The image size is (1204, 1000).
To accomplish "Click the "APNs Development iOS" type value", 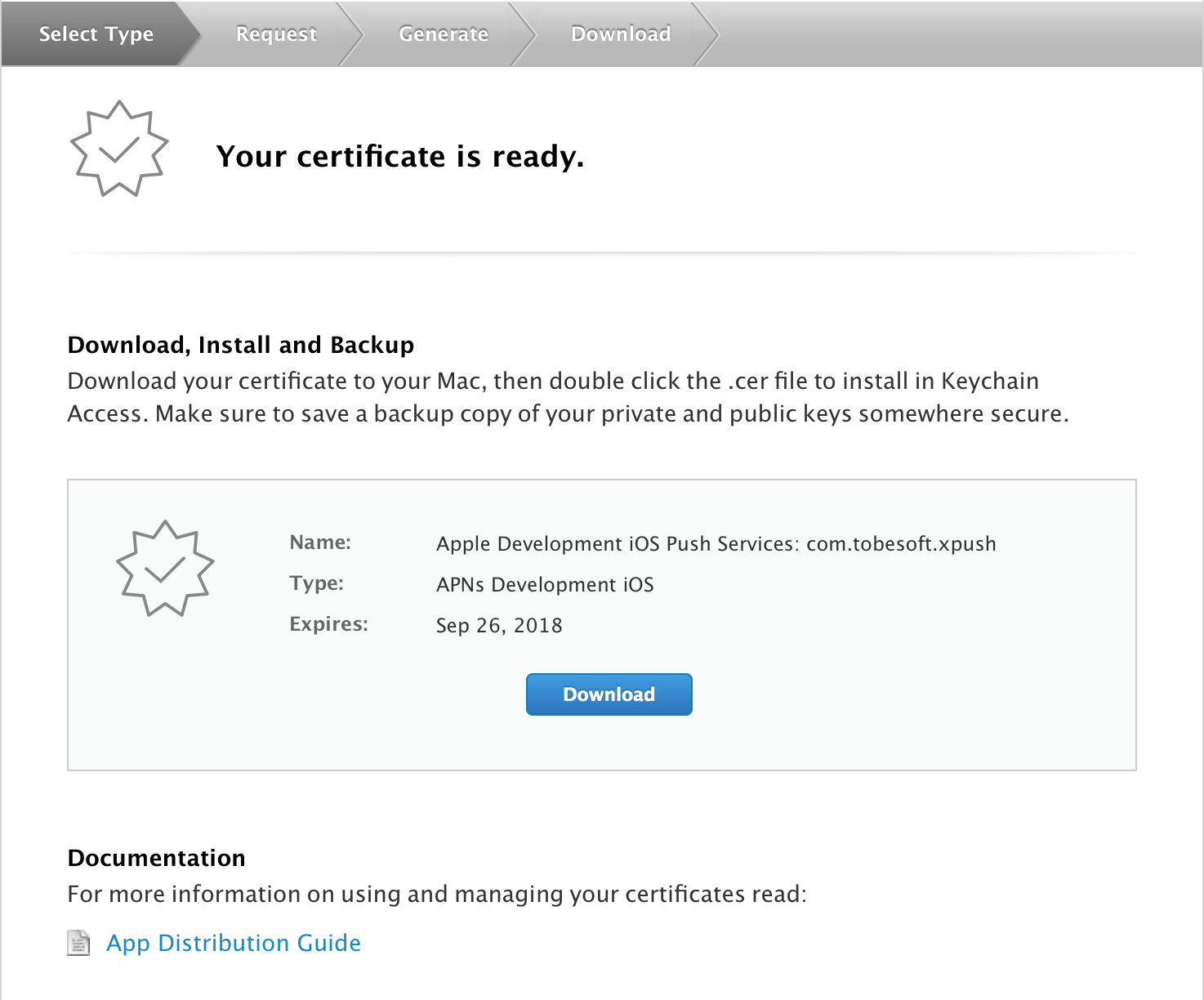I will 545,585.
